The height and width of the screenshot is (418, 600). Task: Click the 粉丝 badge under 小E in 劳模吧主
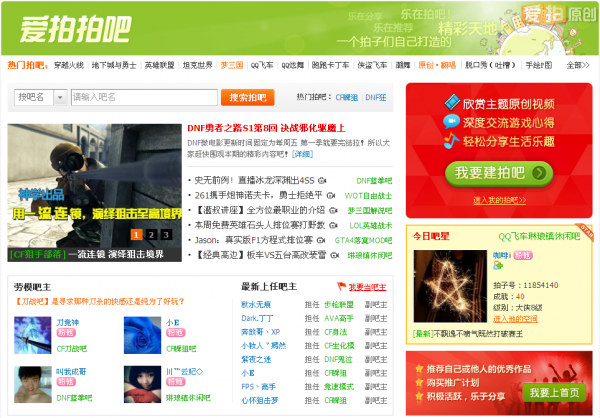tap(176, 333)
